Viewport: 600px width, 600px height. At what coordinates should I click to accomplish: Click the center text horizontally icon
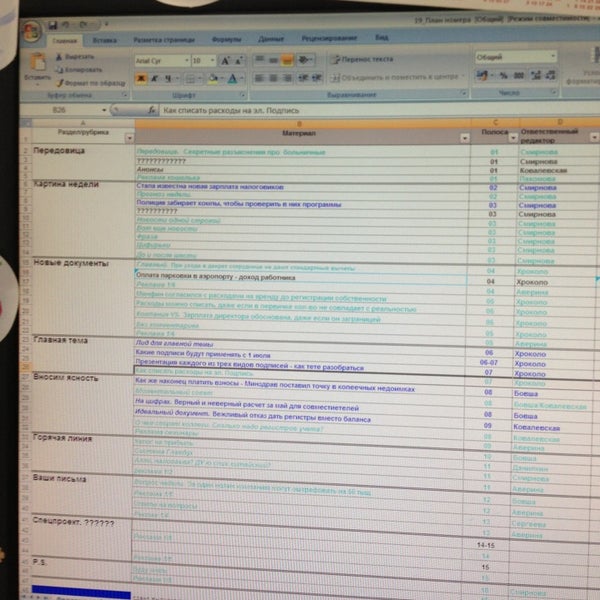(273, 78)
